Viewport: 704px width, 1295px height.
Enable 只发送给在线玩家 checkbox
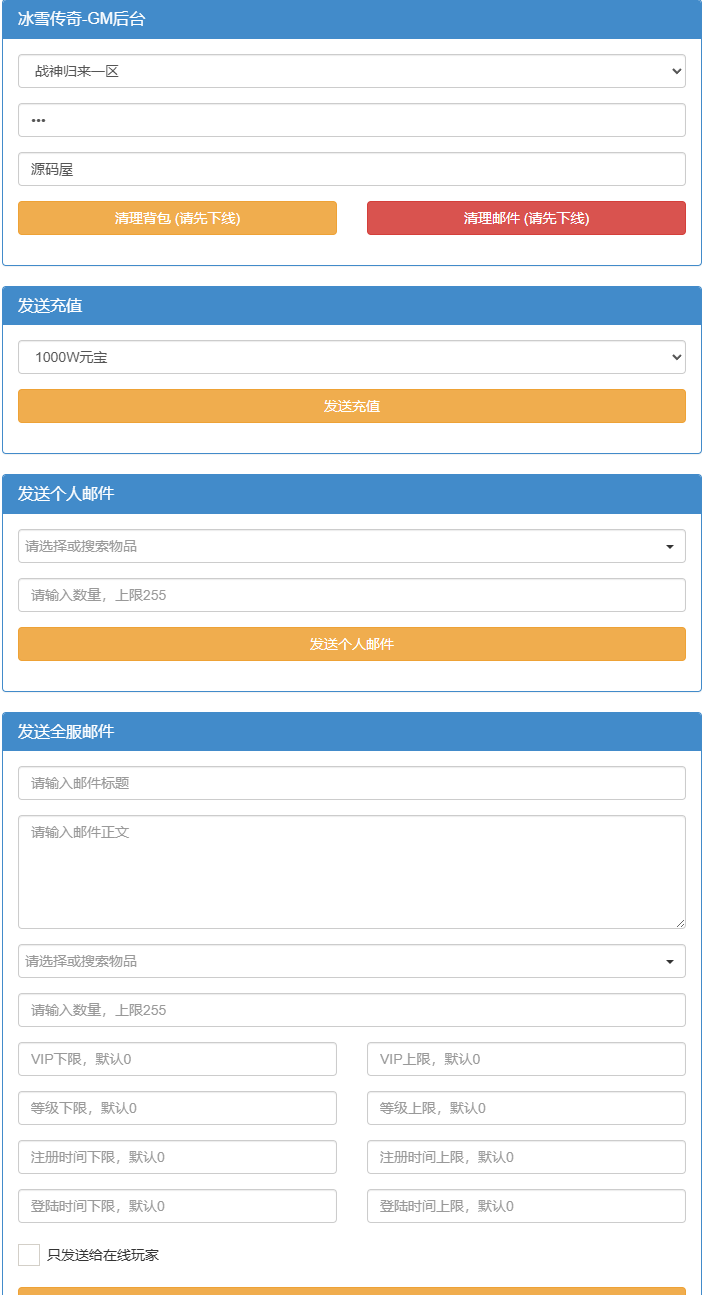29,1255
